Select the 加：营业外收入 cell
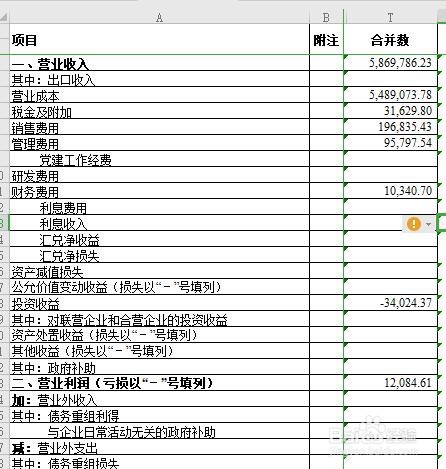The image size is (446, 469). [x=160, y=399]
